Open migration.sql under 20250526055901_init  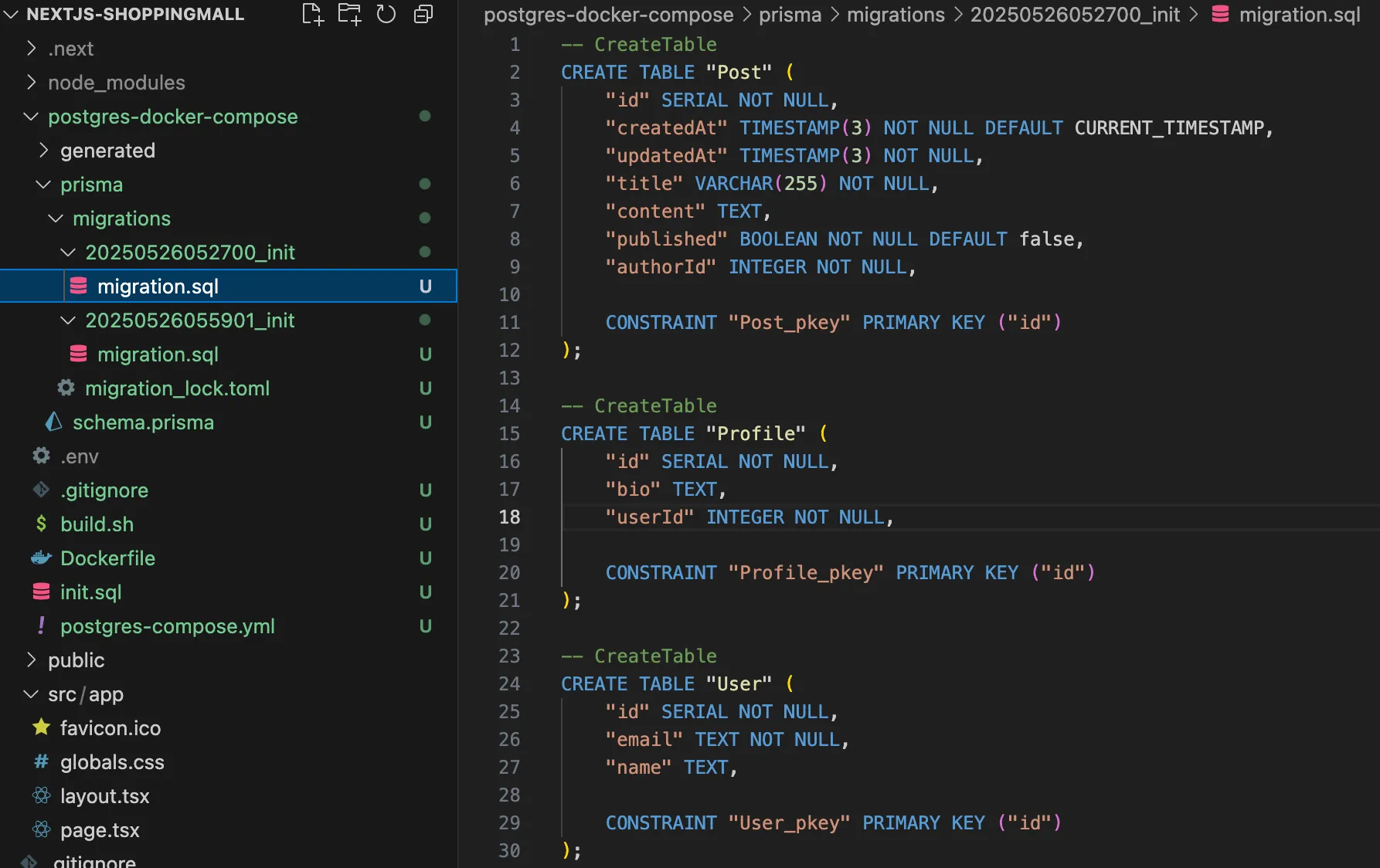(158, 354)
